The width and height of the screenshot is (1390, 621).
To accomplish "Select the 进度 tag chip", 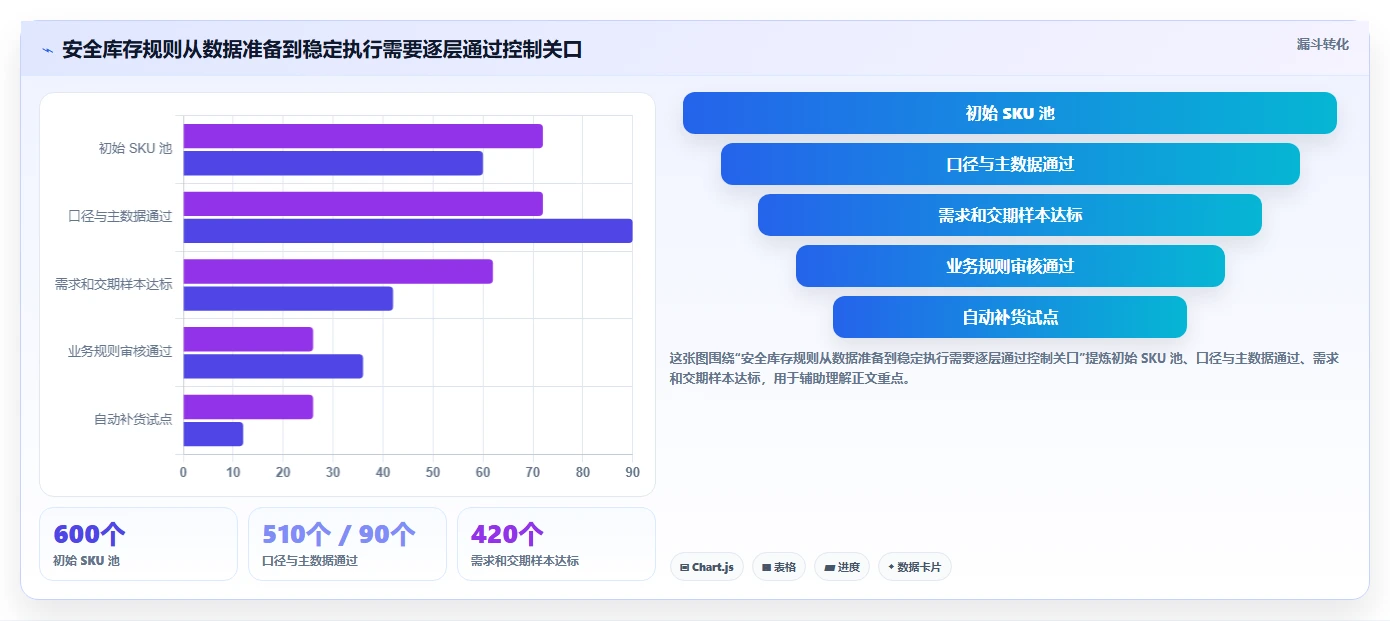I will [x=842, y=567].
